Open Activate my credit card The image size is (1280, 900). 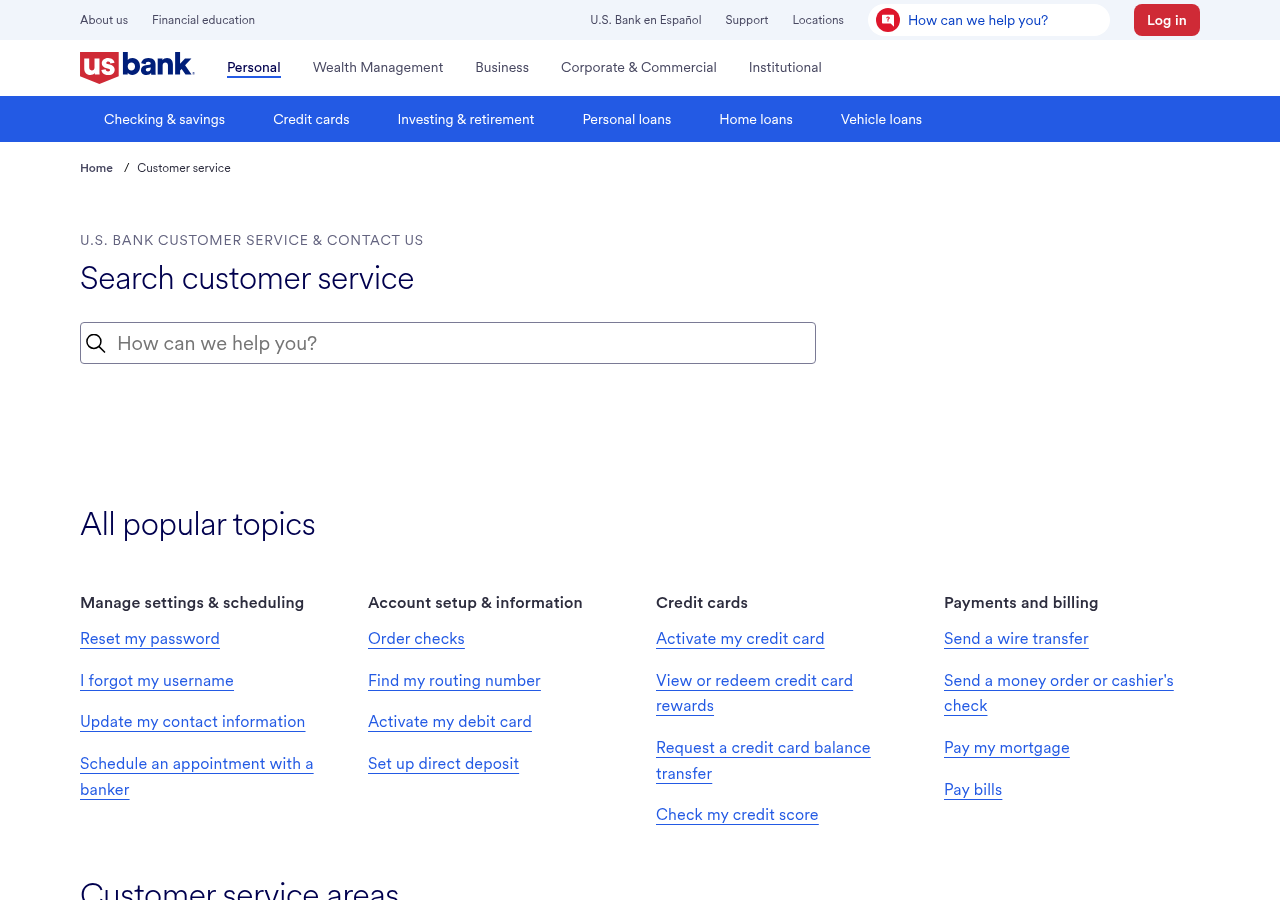click(740, 638)
